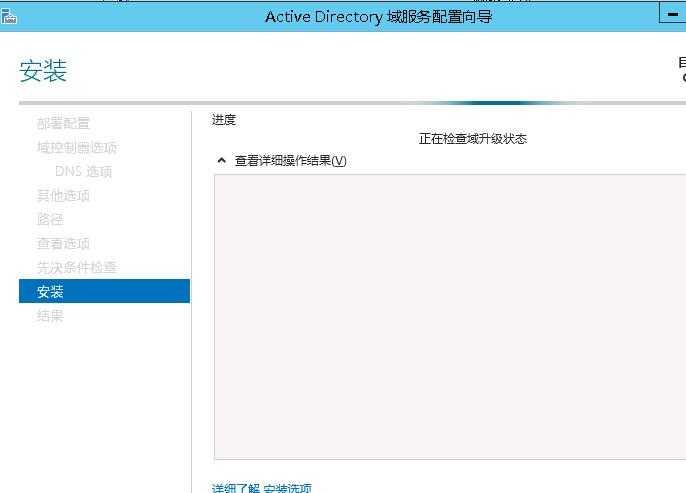Image resolution: width=686 pixels, height=493 pixels.
Task: Collapse the 查看详细操作结果(V) section
Action: tap(221, 161)
